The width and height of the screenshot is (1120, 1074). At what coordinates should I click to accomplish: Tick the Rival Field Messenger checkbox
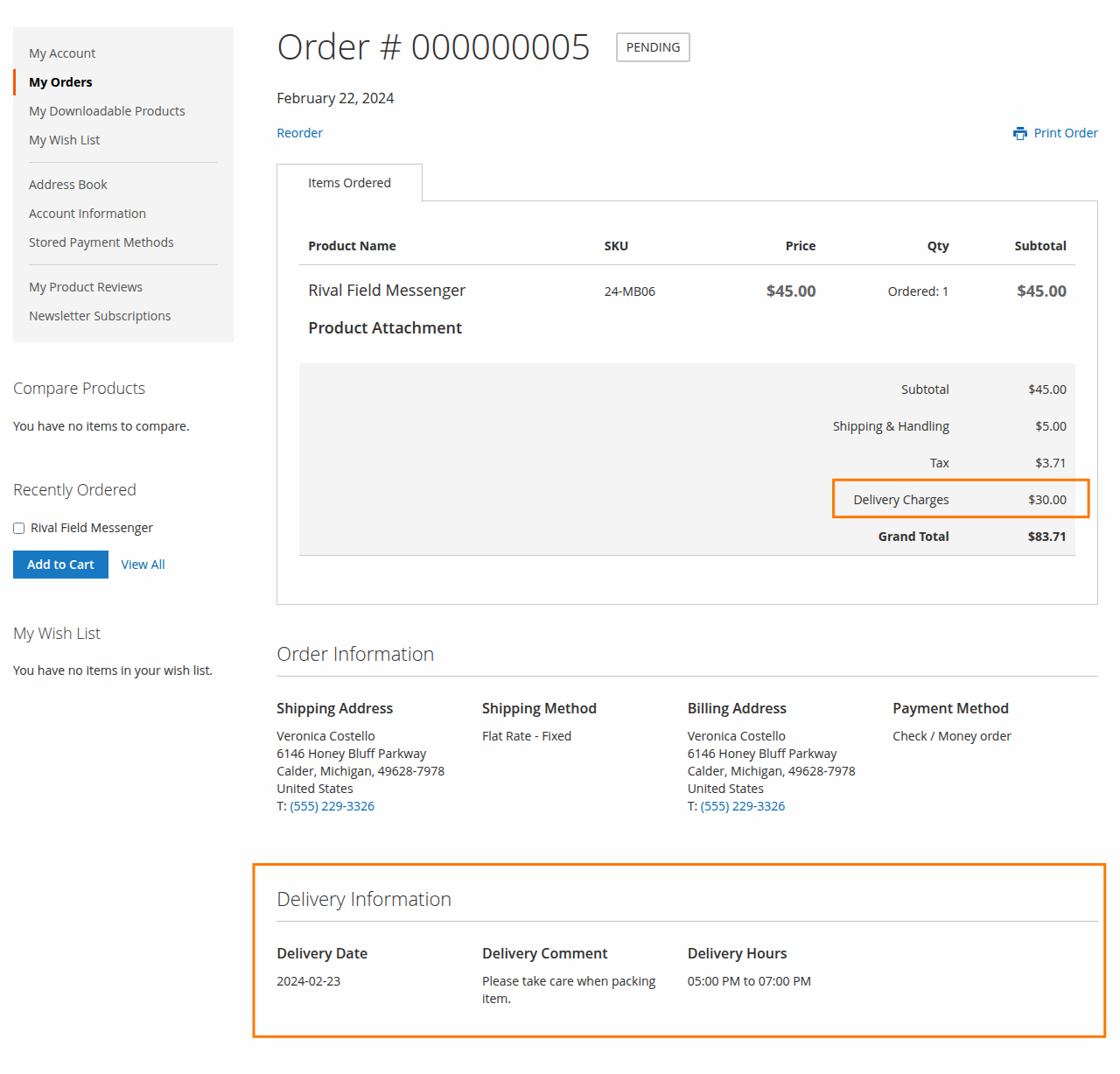18,528
